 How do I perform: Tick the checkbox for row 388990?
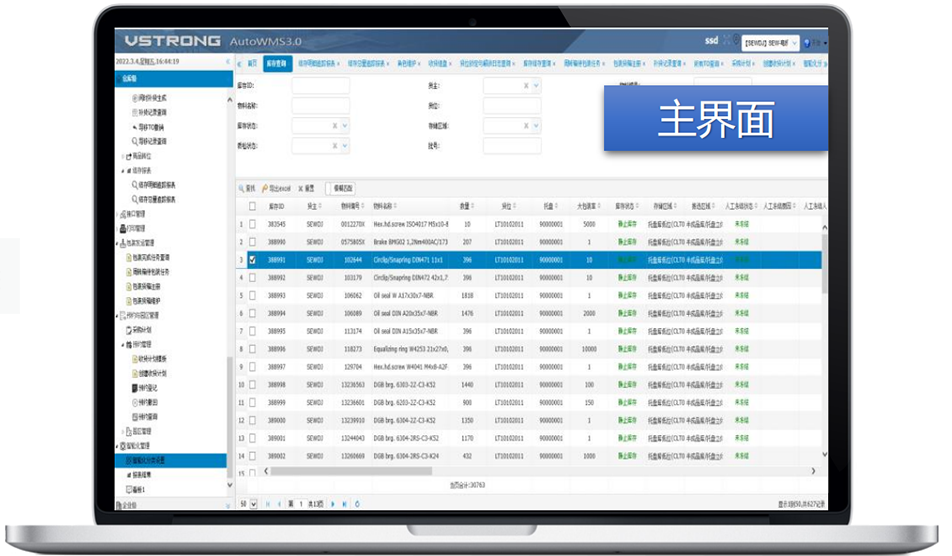click(252, 242)
